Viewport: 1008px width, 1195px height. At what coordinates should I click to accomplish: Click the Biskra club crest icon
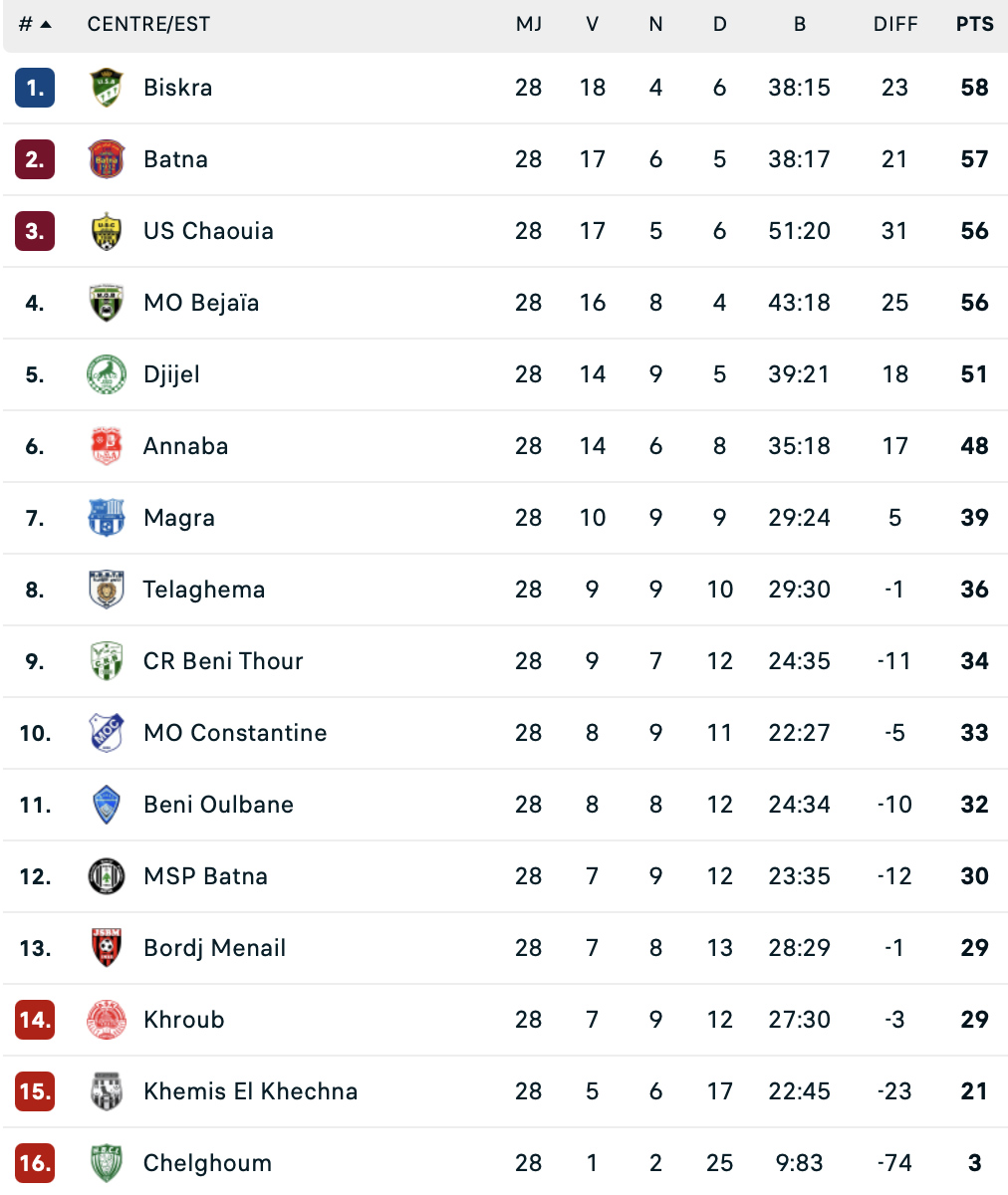107,88
